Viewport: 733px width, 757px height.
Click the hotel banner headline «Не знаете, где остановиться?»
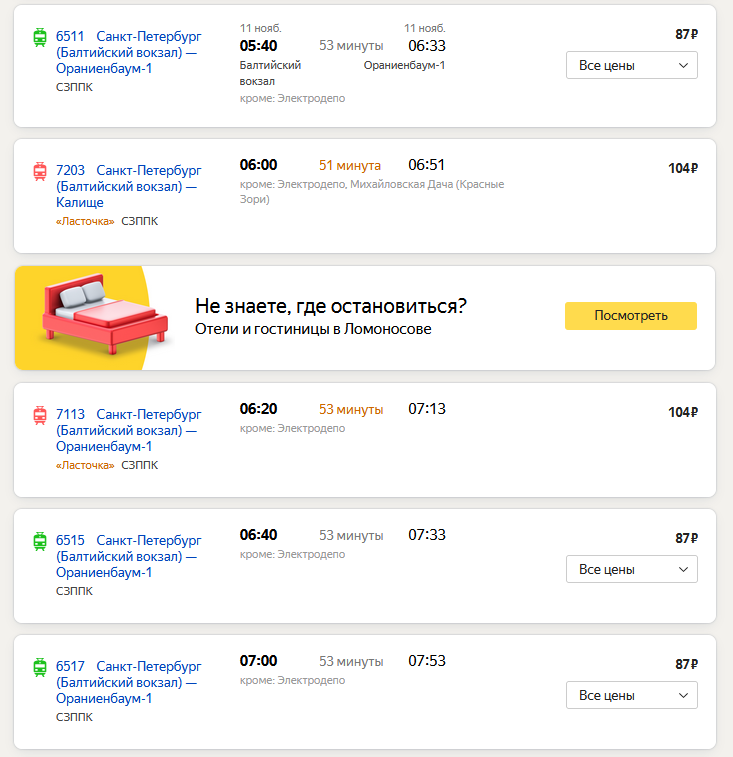click(331, 306)
